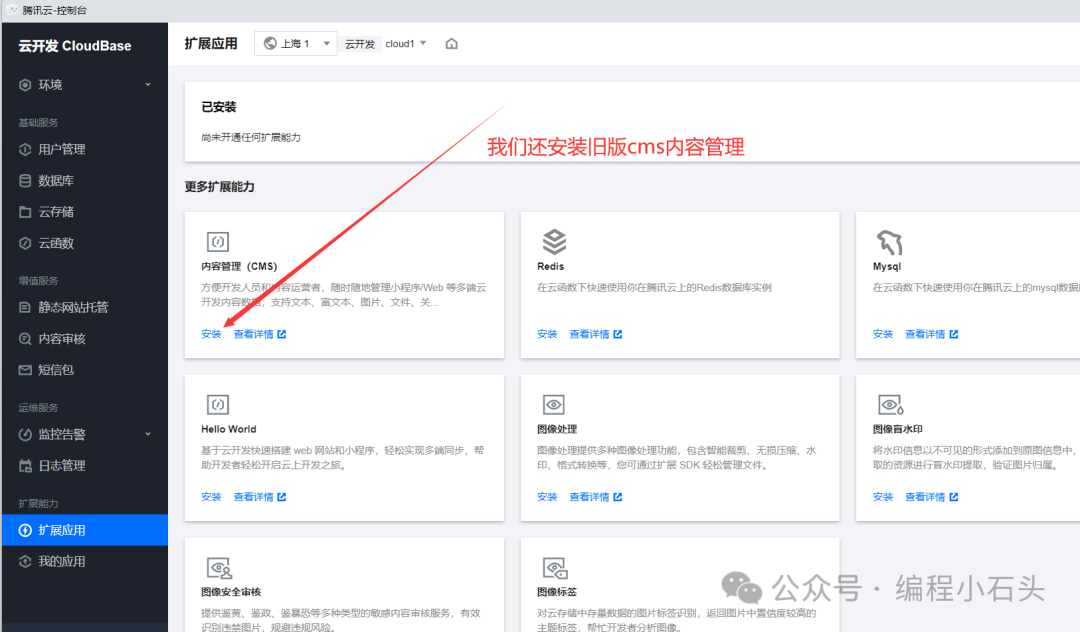
Task: Install the Mysql extension
Action: click(x=882, y=334)
